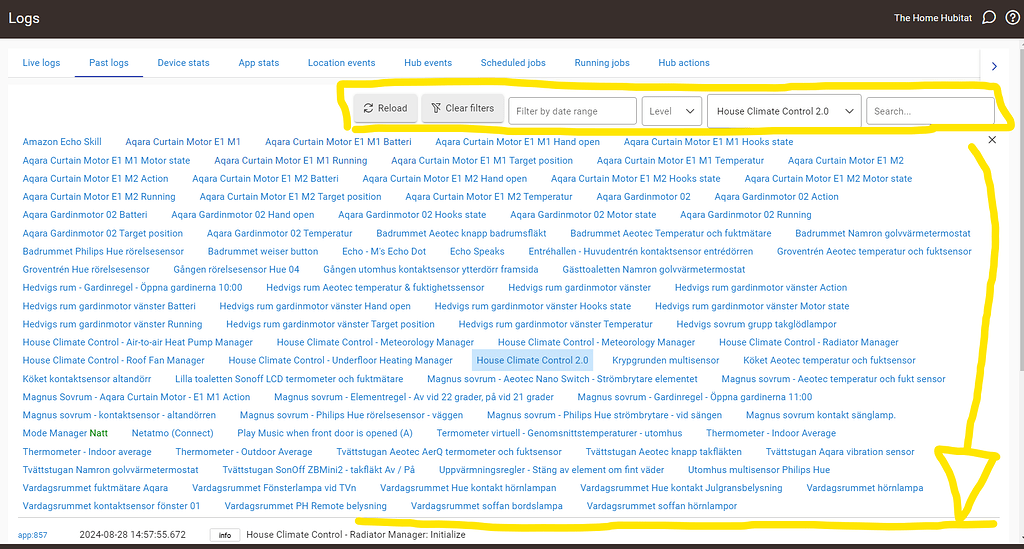The height and width of the screenshot is (549, 1024).
Task: Select Aqara Curtain Motor E1 M1 Temperatur
Action: click(680, 160)
